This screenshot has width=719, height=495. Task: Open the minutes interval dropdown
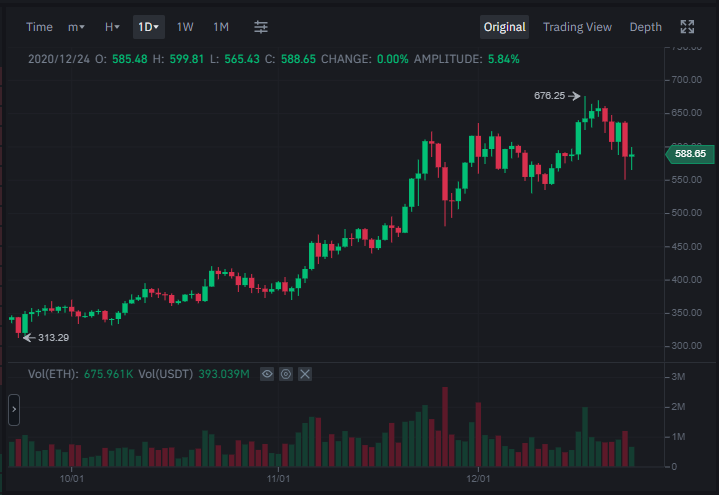(76, 27)
